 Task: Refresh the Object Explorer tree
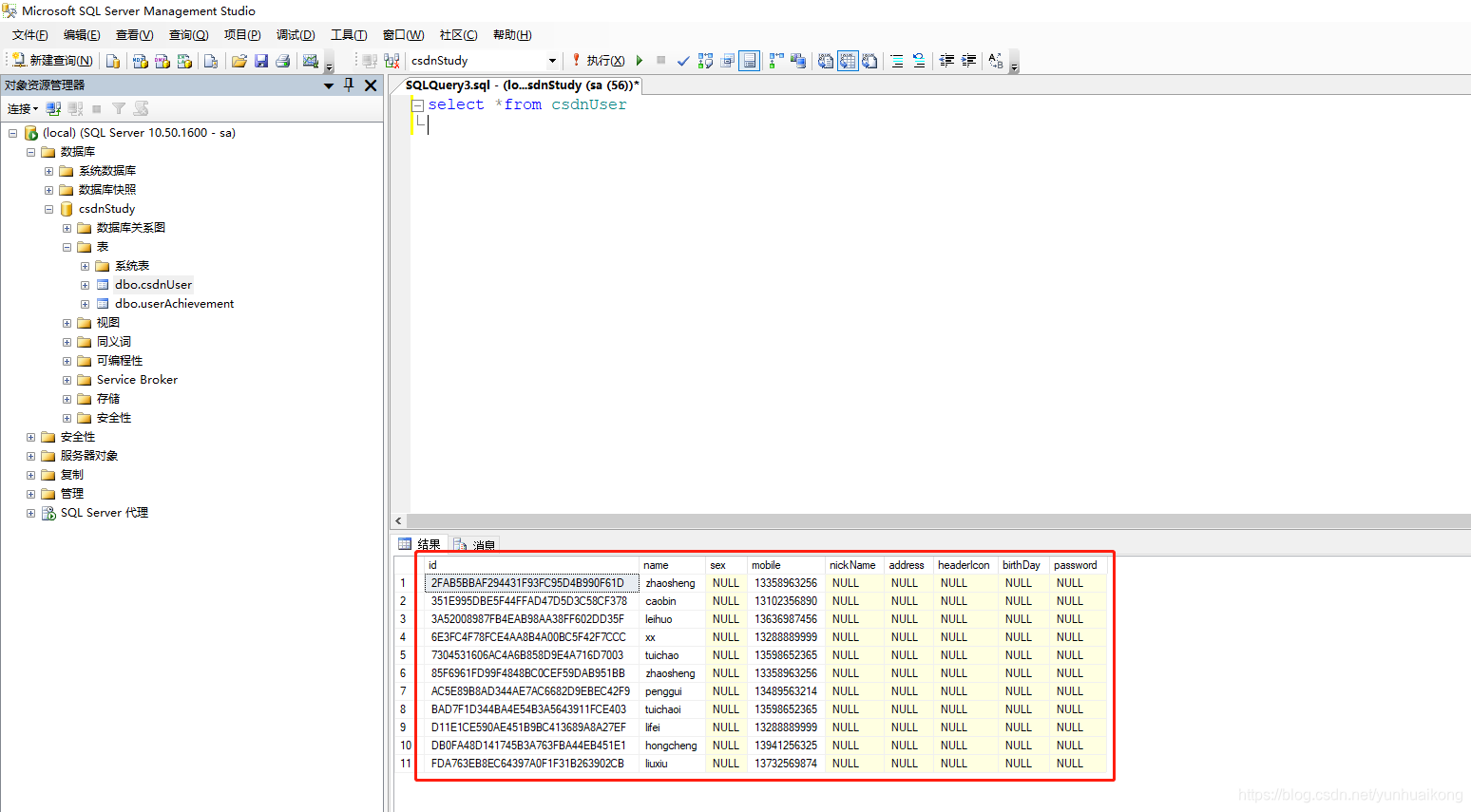pyautogui.click(x=141, y=107)
